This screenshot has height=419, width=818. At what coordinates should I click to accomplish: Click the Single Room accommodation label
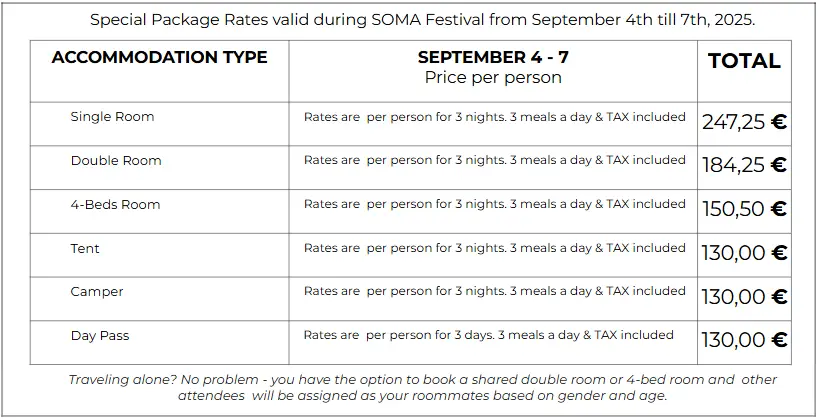click(x=112, y=116)
